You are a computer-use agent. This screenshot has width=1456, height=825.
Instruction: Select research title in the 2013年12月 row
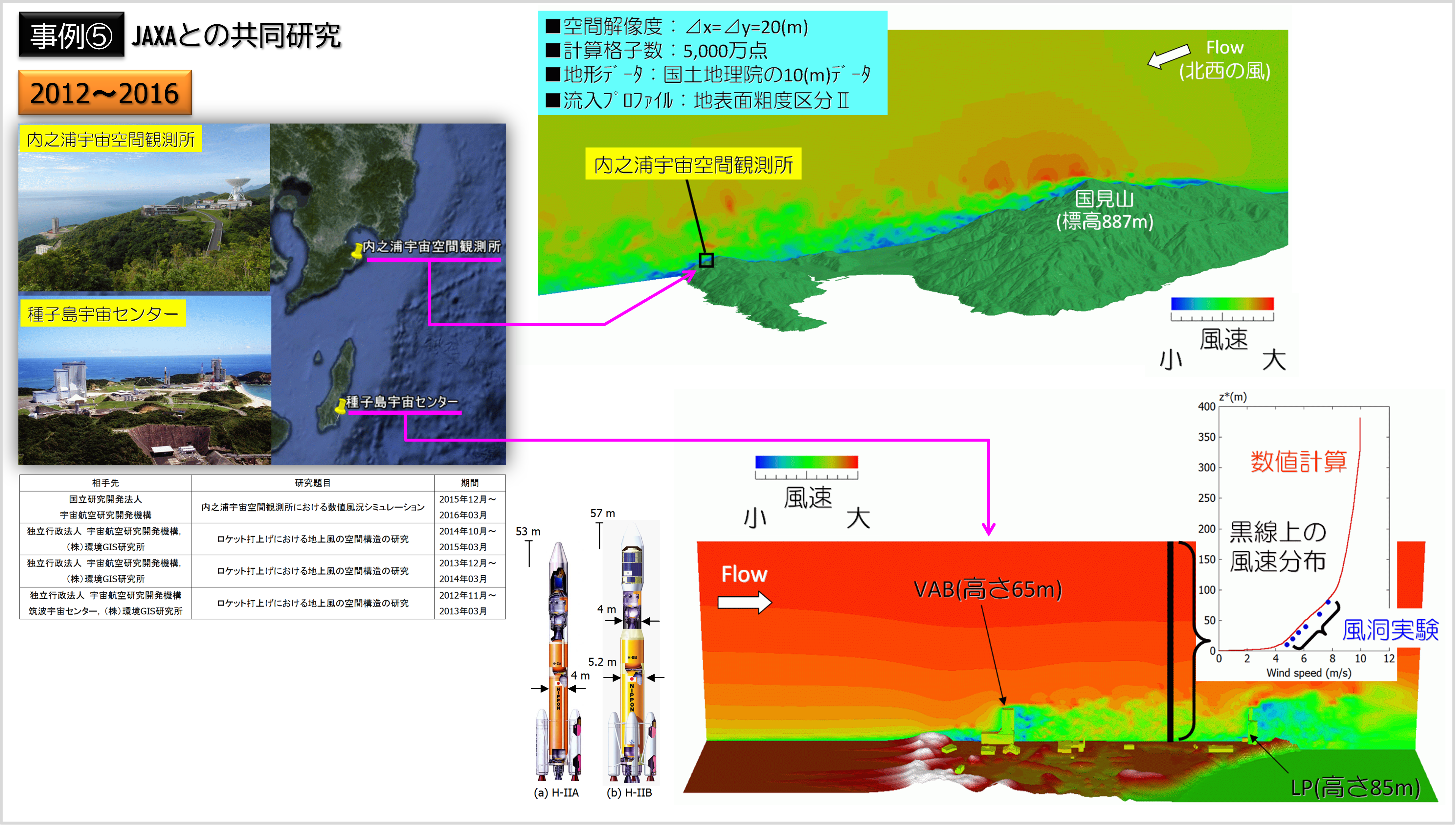[313, 571]
